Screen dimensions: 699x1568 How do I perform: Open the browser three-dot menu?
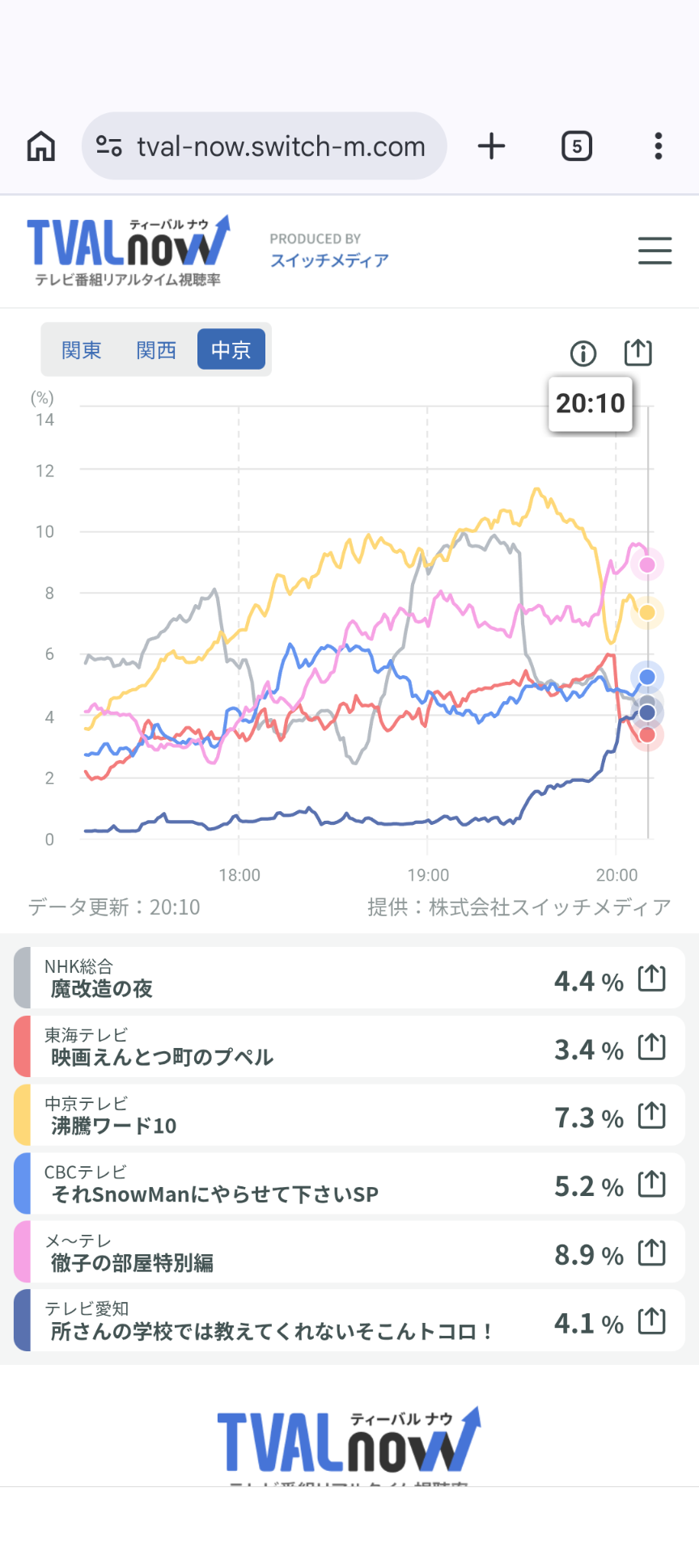click(659, 146)
